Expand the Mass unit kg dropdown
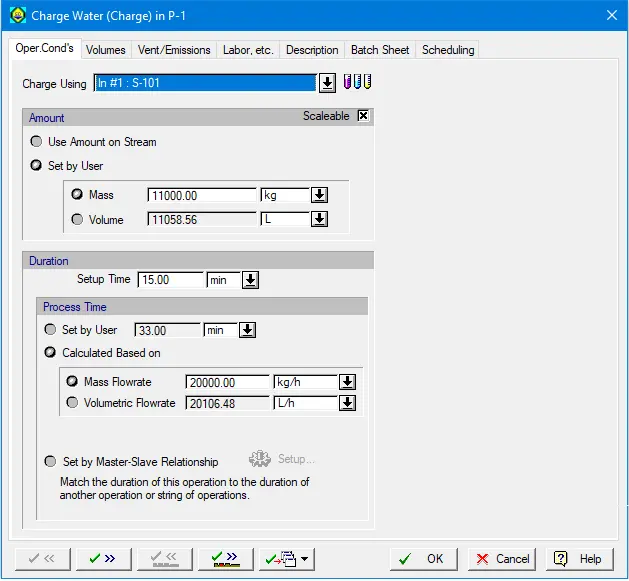This screenshot has height=581, width=629. point(319,195)
